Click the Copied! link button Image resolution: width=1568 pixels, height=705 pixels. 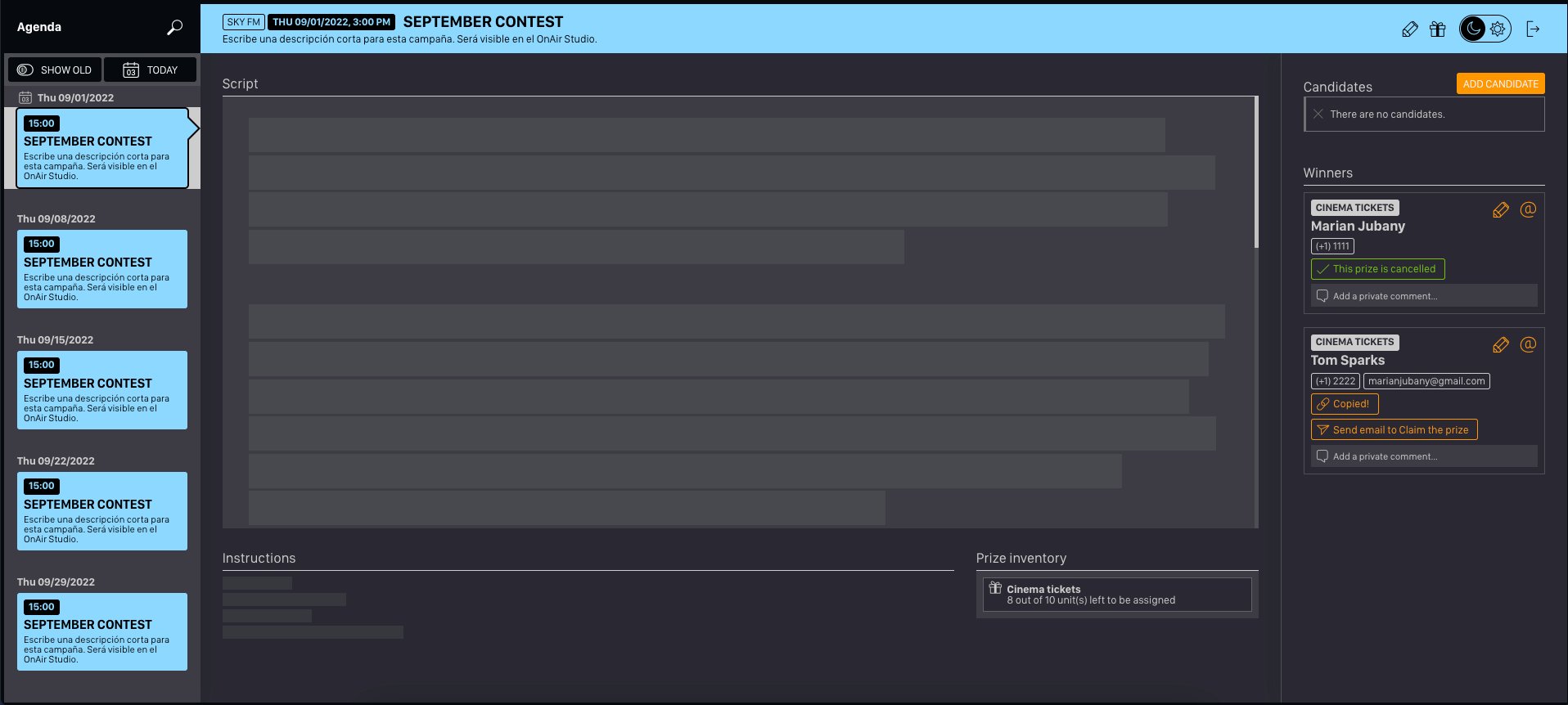(x=1345, y=404)
